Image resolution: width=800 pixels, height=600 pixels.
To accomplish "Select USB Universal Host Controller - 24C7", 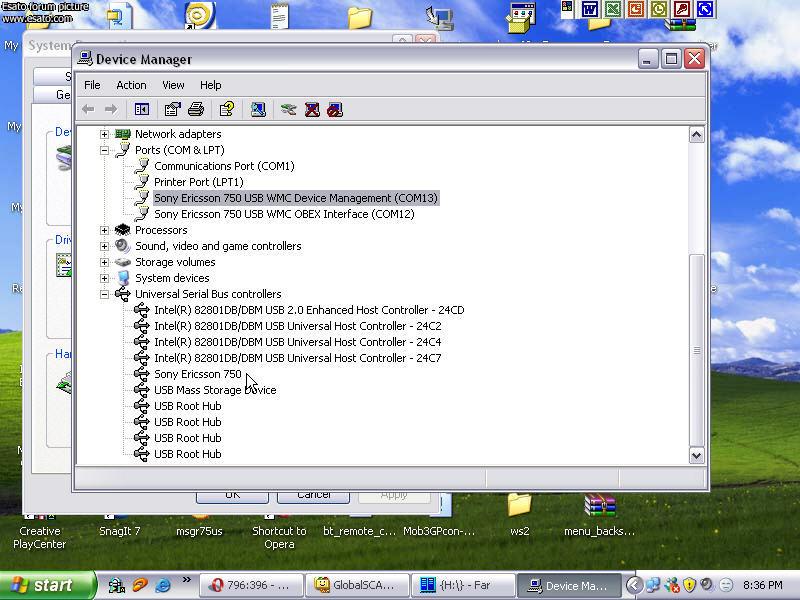I will pyautogui.click(x=297, y=358).
